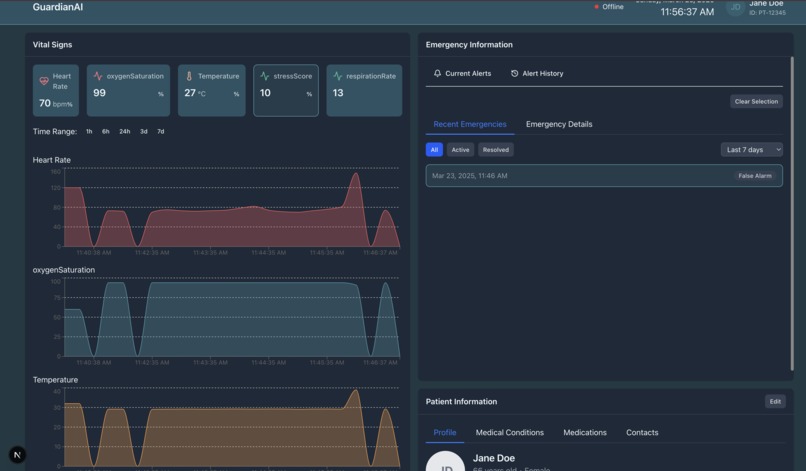This screenshot has height=471, width=806.
Task: Click the Next.js N badge icon
Action: pos(17,455)
